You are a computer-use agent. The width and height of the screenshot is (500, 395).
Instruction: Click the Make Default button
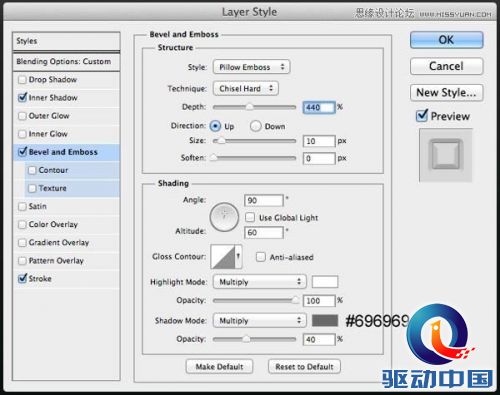[219, 367]
